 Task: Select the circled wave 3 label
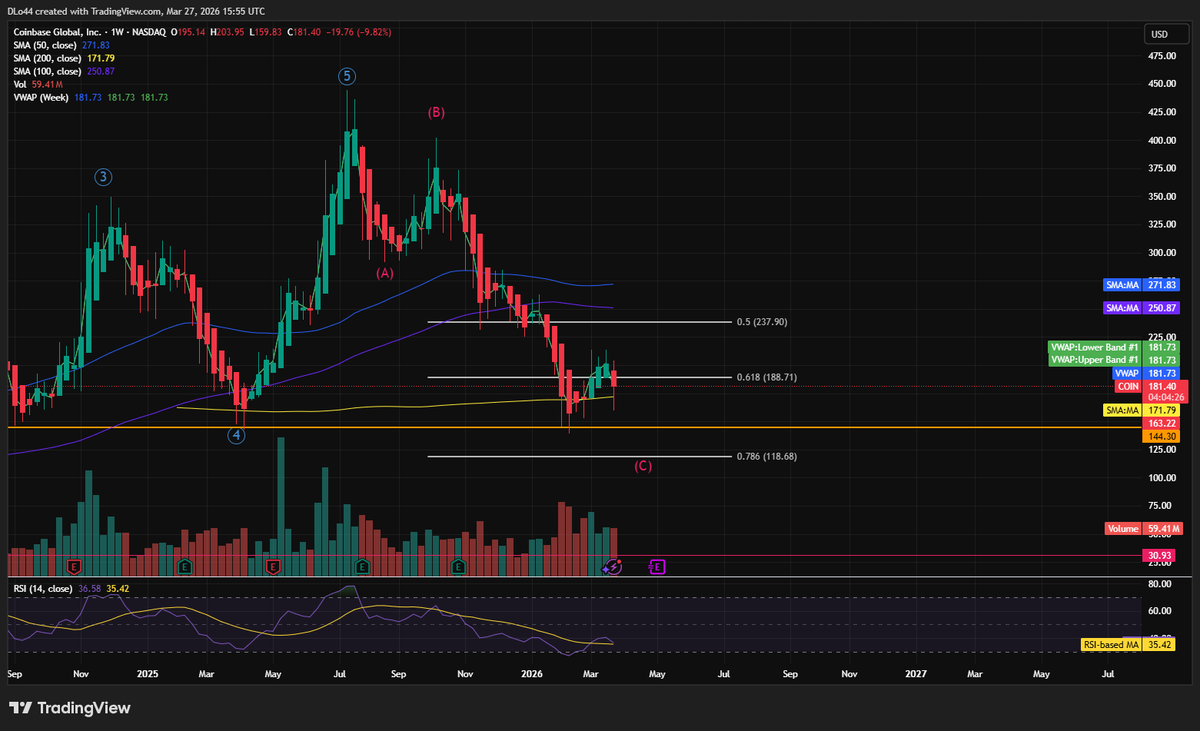(103, 177)
